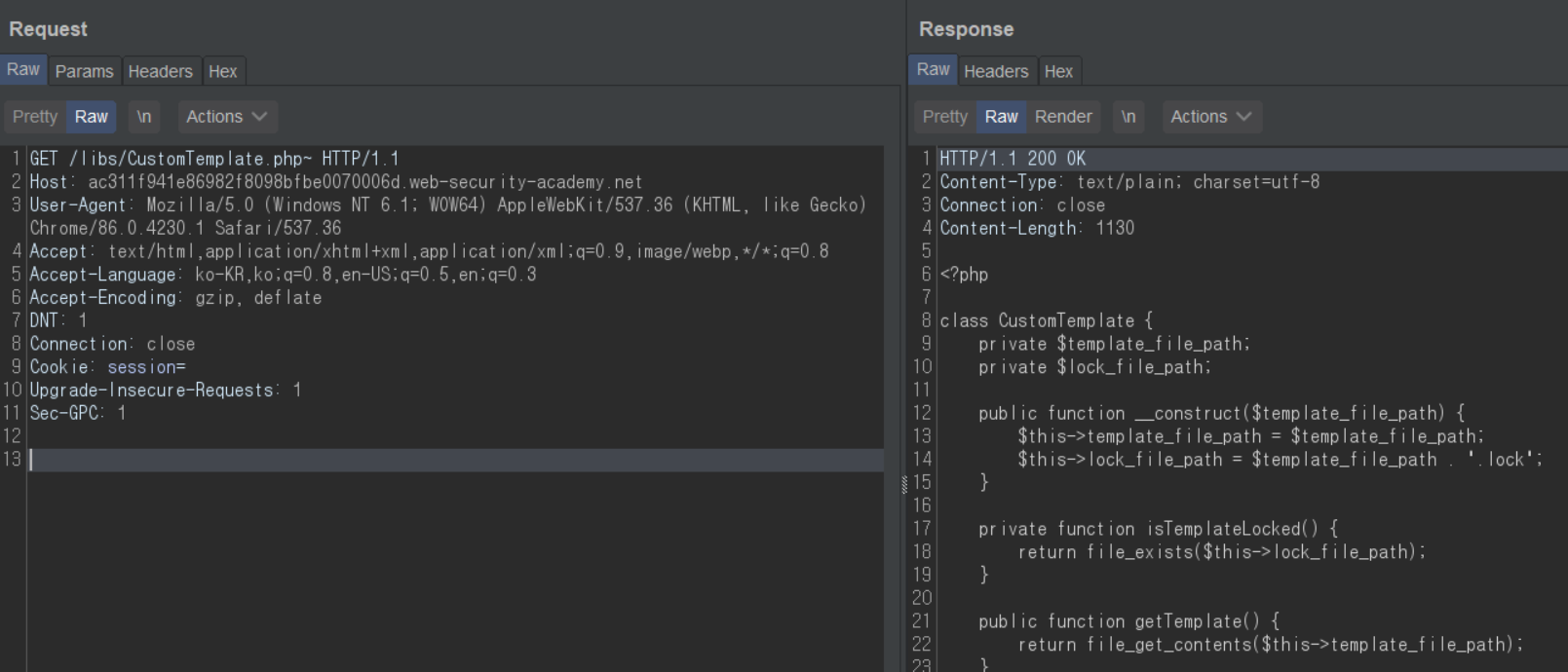1568x672 pixels.
Task: Toggle the \n non-printable characters in Request
Action: 144,117
